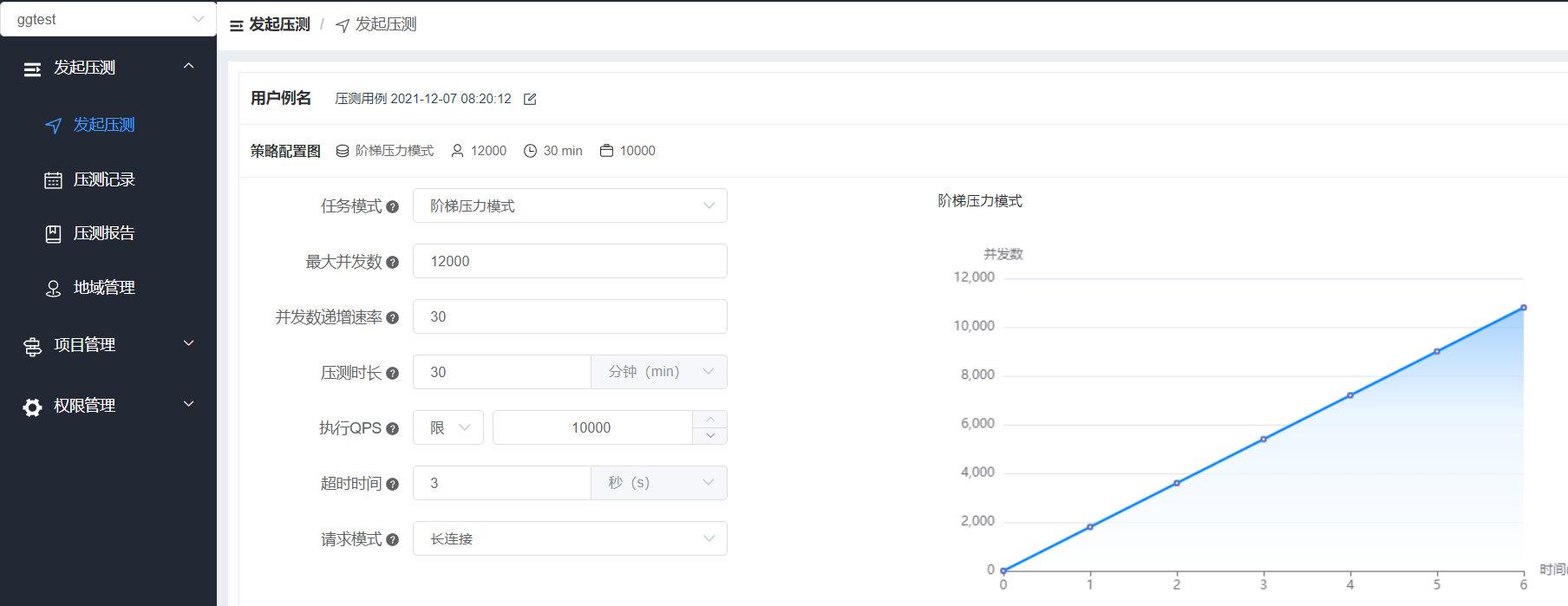Click the chart data point at time 1
This screenshot has width=1568, height=606.
(1090, 527)
